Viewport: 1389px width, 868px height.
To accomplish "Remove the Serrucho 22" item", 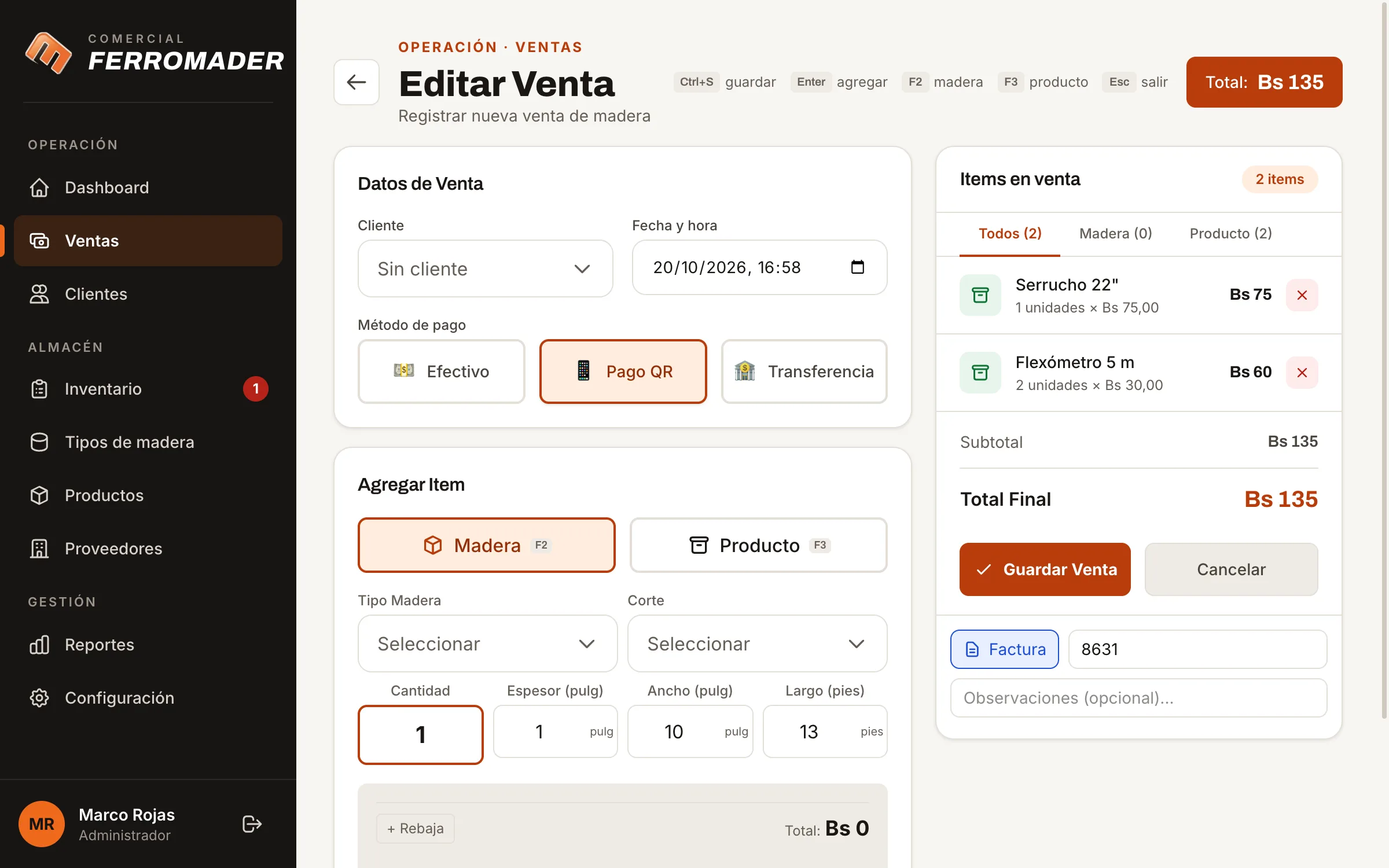I will point(1302,295).
